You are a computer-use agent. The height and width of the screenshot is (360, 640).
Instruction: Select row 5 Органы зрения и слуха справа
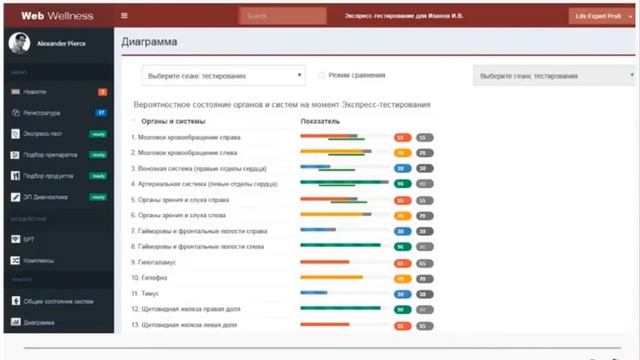(180, 200)
